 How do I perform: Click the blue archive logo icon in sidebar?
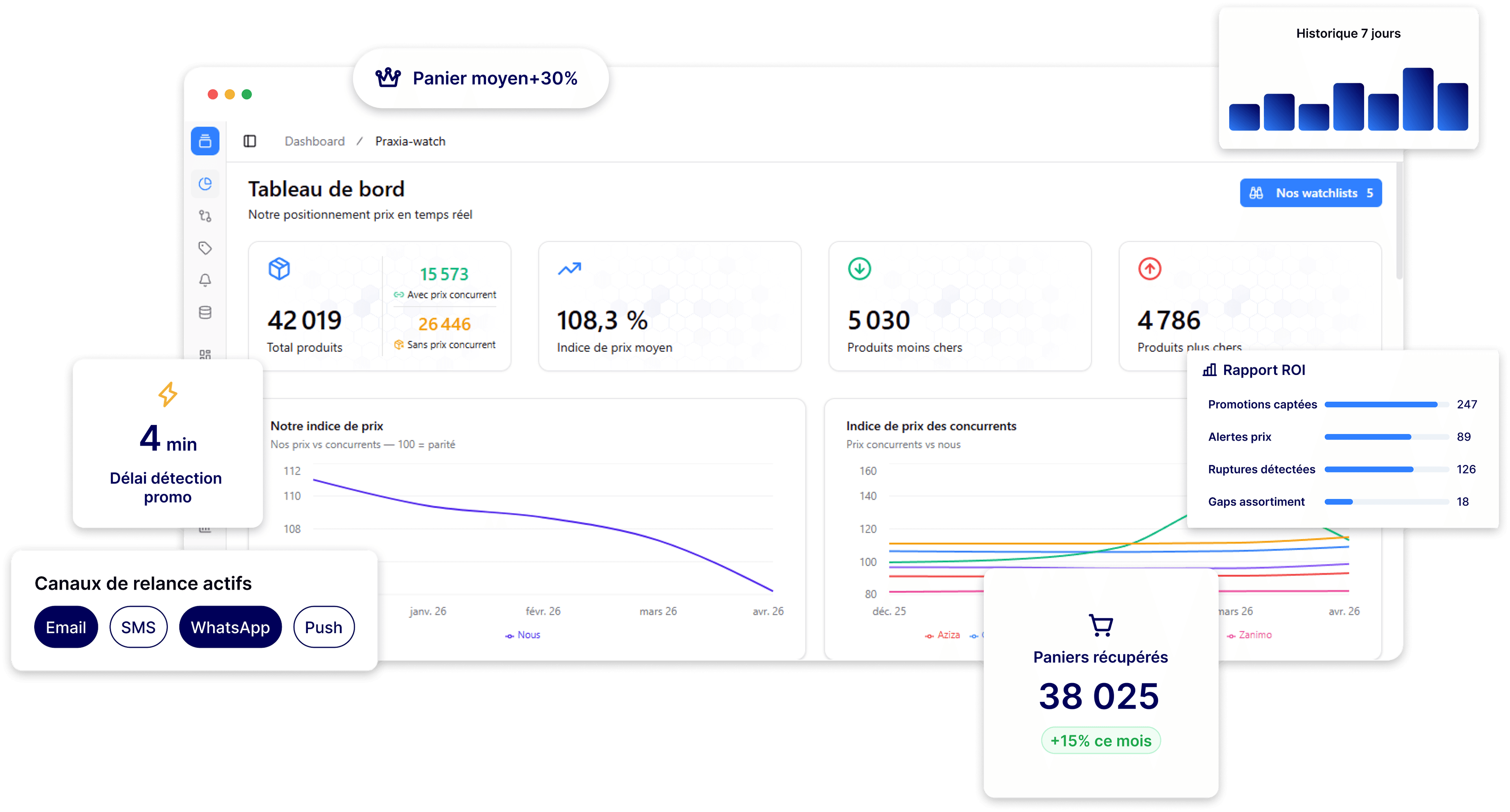pyautogui.click(x=204, y=141)
